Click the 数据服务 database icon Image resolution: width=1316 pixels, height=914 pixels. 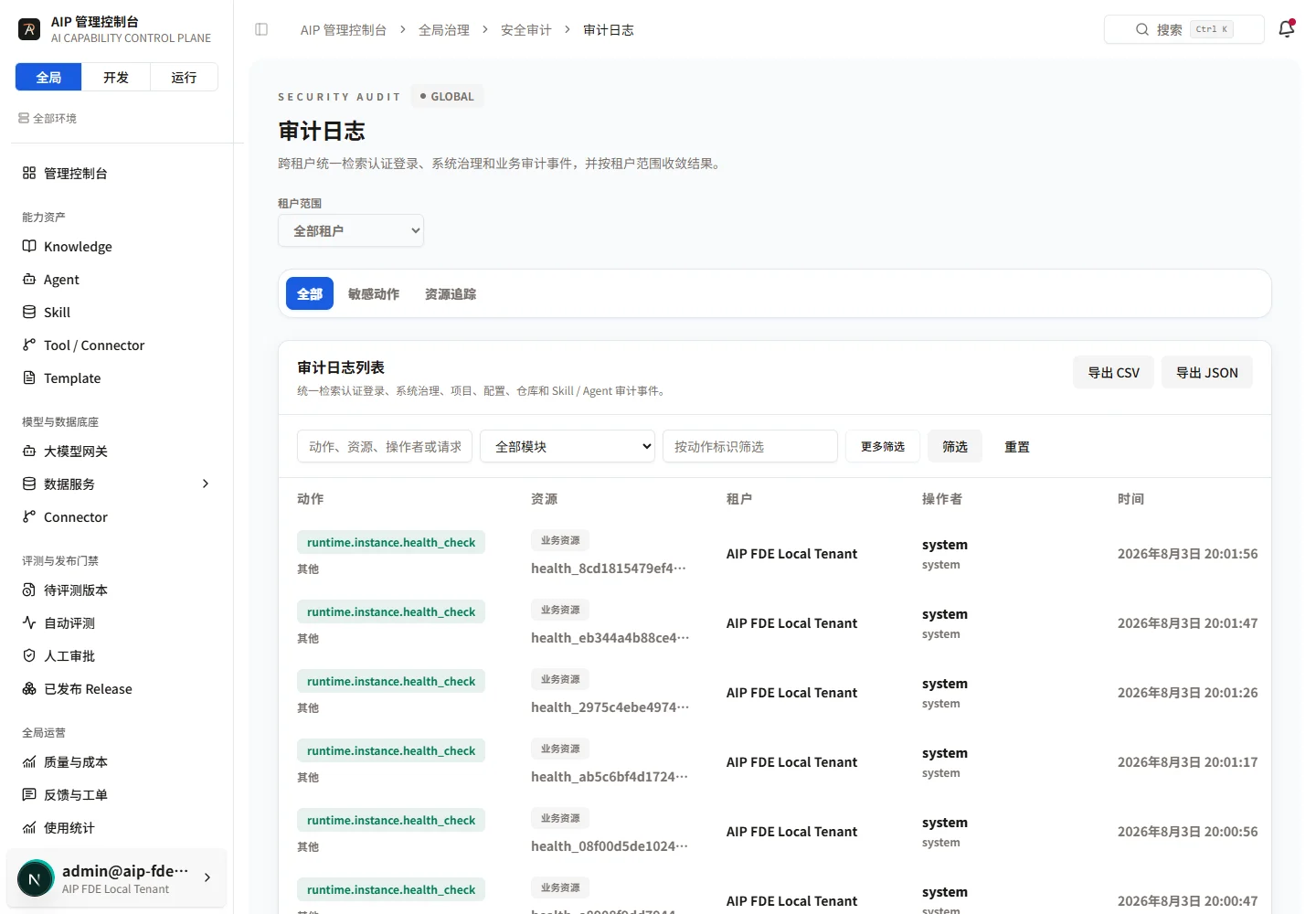coord(29,484)
